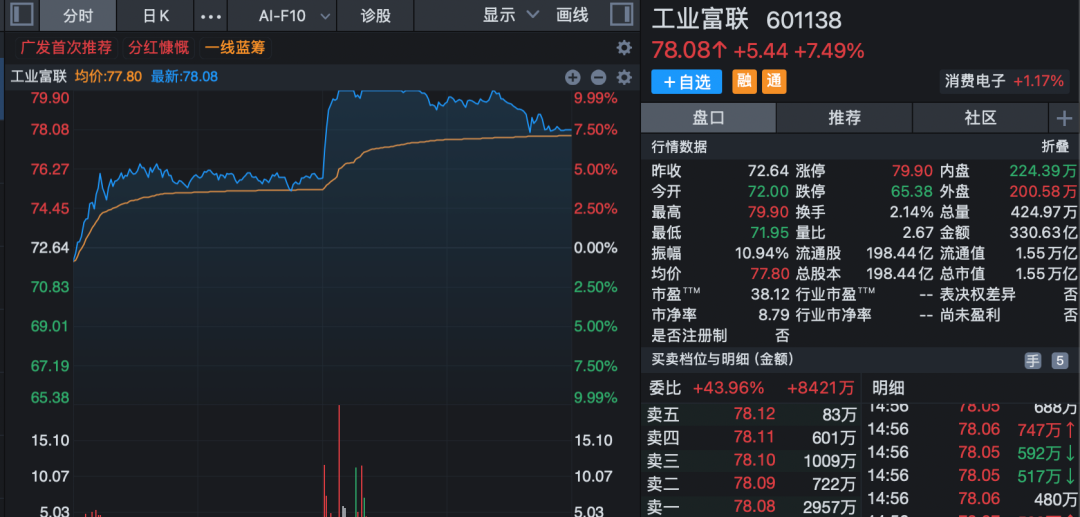Viewport: 1080px width, 517px height.
Task: Select the 卖一 order row at 78.08
Action: (751, 507)
